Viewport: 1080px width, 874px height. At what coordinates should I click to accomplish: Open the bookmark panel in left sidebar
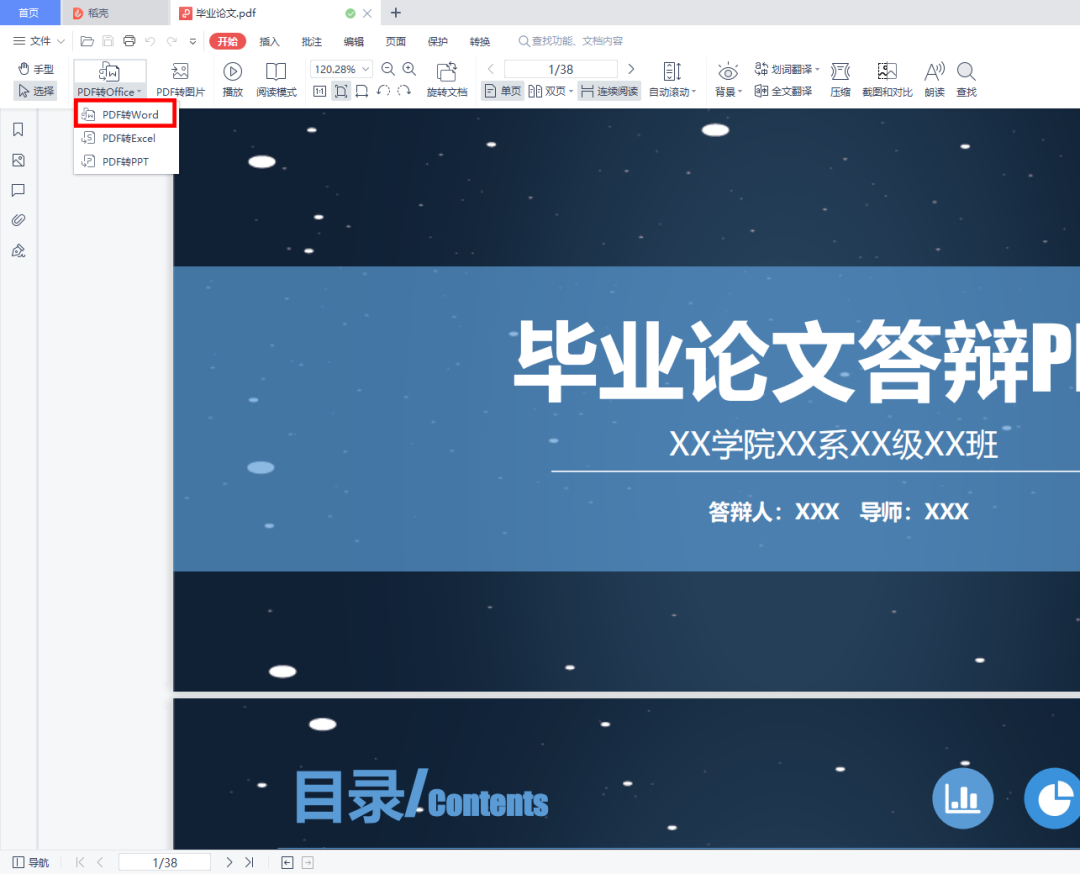tap(18, 130)
